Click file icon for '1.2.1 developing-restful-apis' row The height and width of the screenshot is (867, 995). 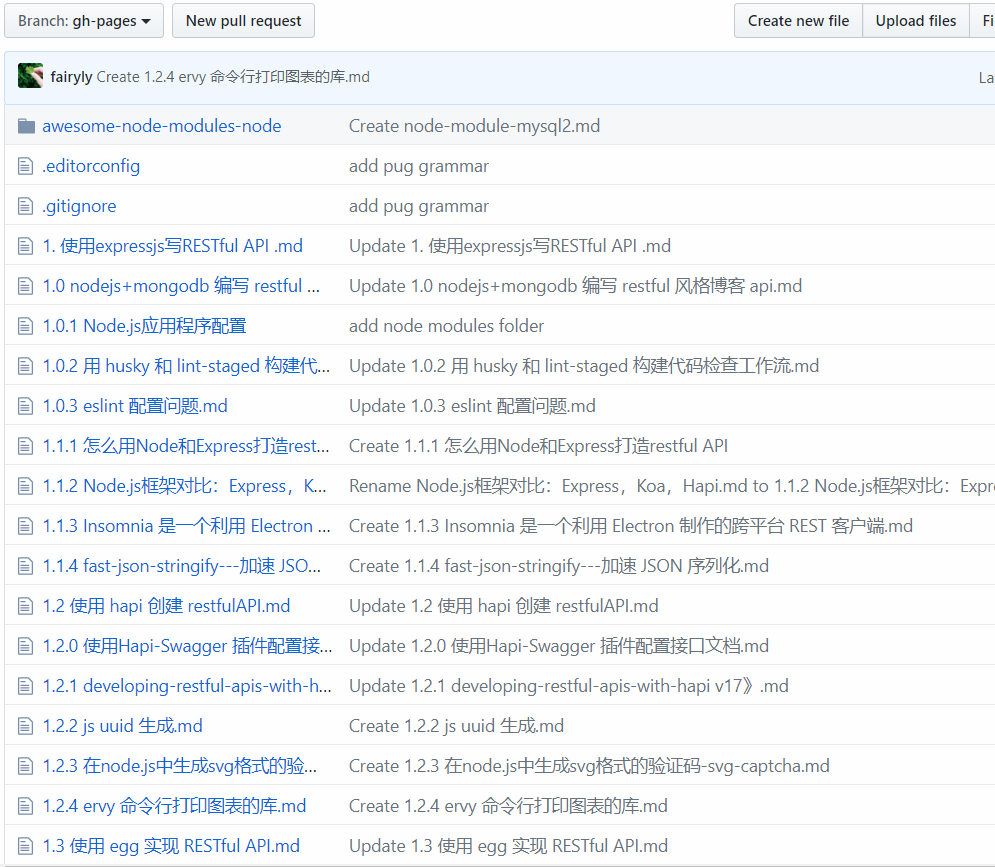tap(25, 686)
